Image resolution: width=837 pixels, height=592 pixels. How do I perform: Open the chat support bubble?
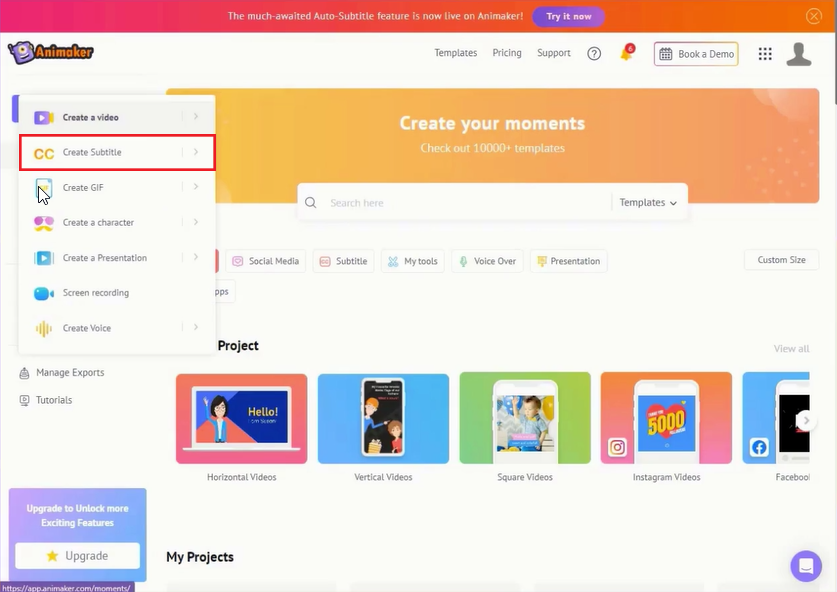806,566
